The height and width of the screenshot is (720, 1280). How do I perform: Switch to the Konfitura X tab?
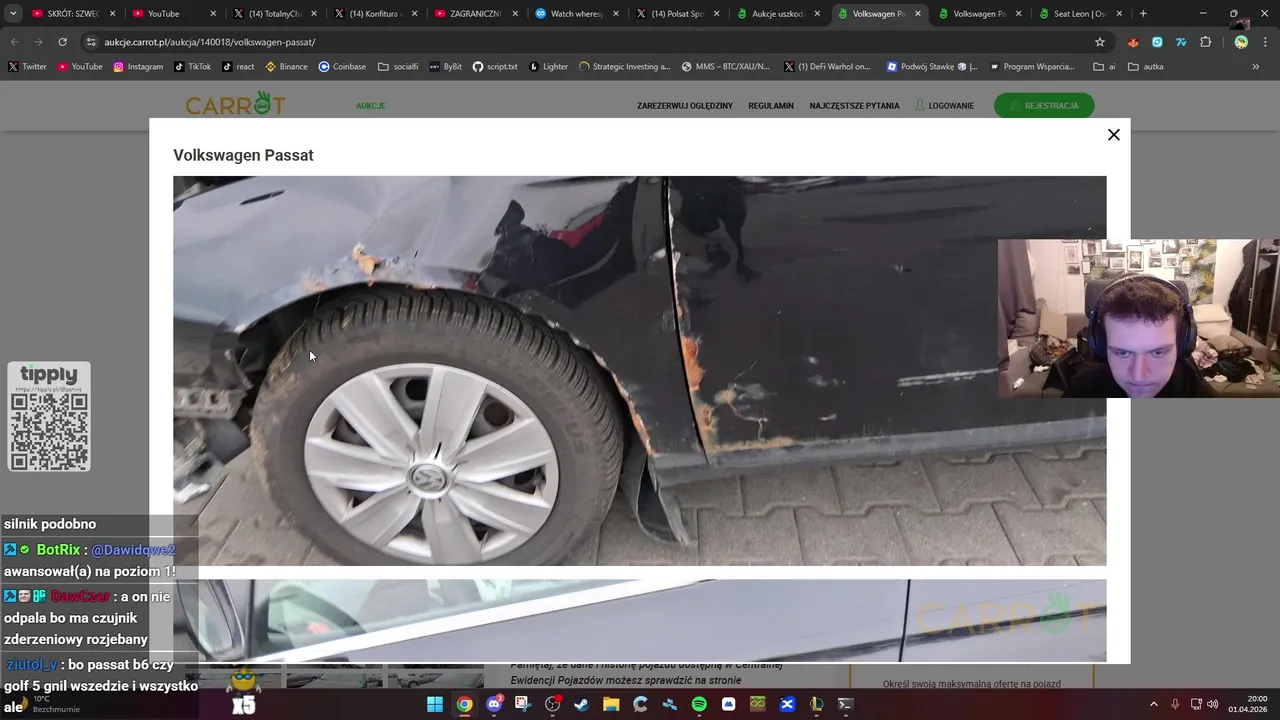point(375,14)
